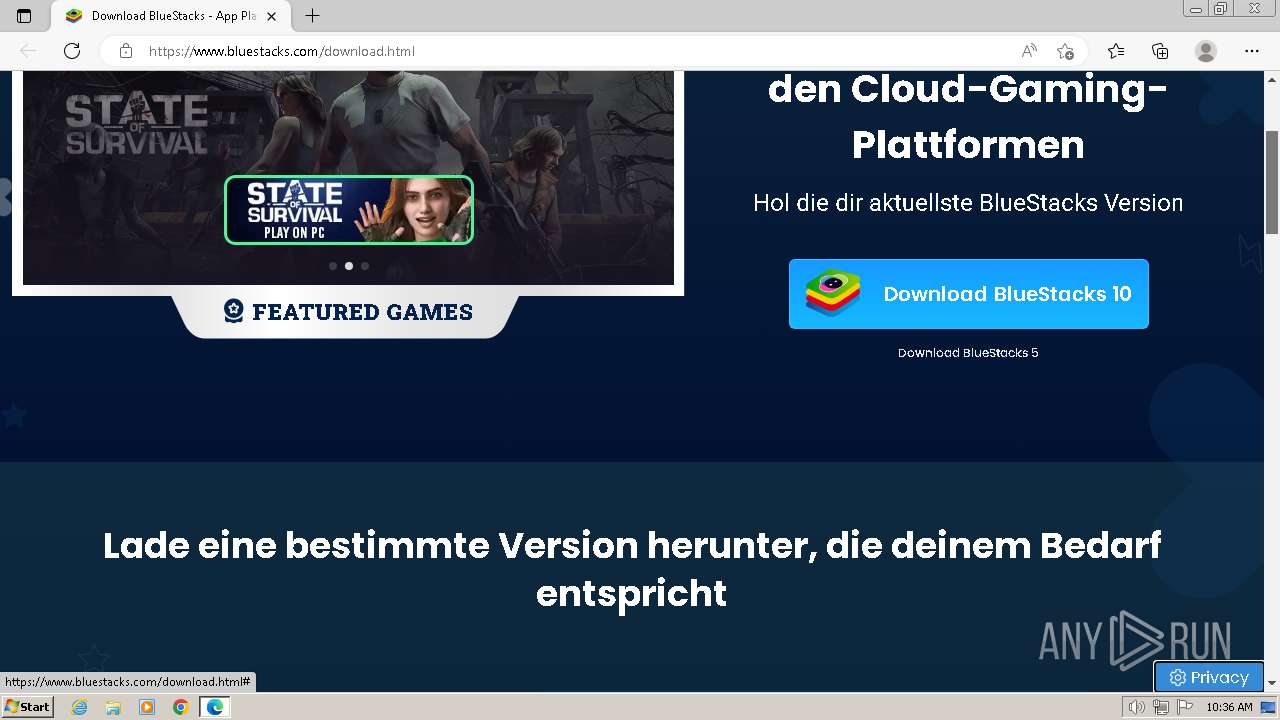Click the Download BlueStacks 10 button
Viewport: 1280px width, 720px height.
pyautogui.click(x=968, y=294)
